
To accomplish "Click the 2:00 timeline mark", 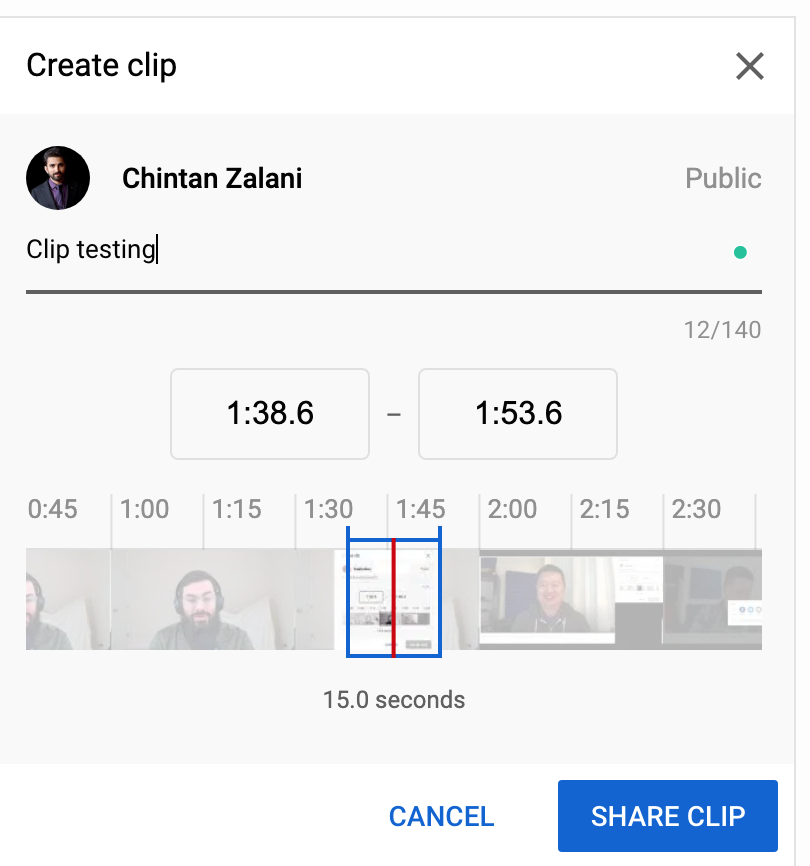I will point(512,509).
